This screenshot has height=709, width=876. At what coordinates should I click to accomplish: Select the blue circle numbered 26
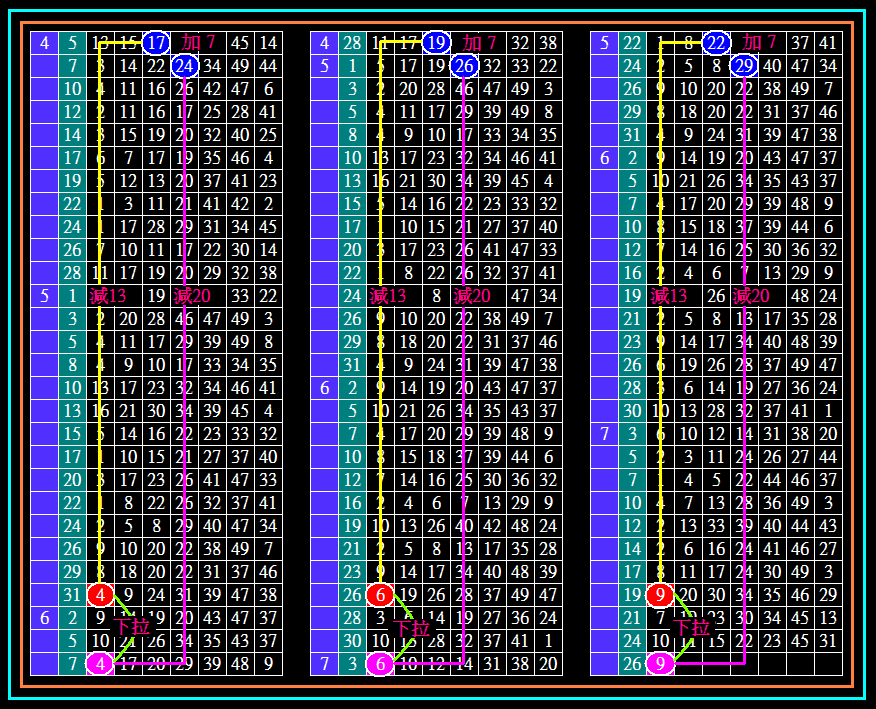point(464,66)
